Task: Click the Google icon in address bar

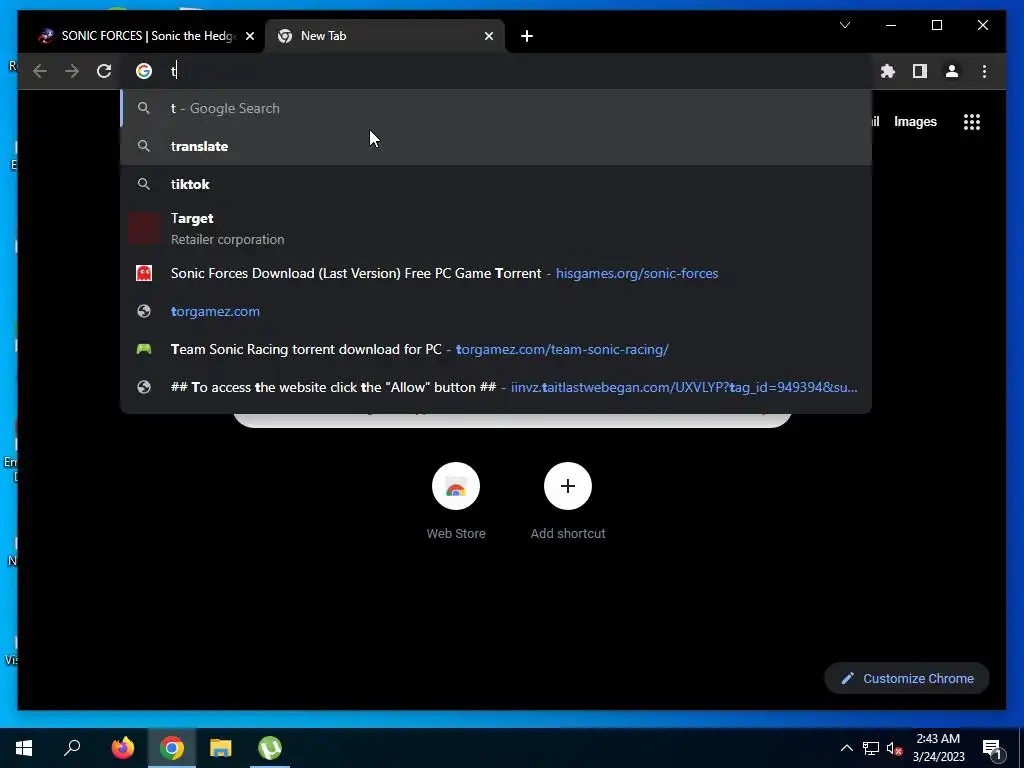Action: pyautogui.click(x=144, y=71)
